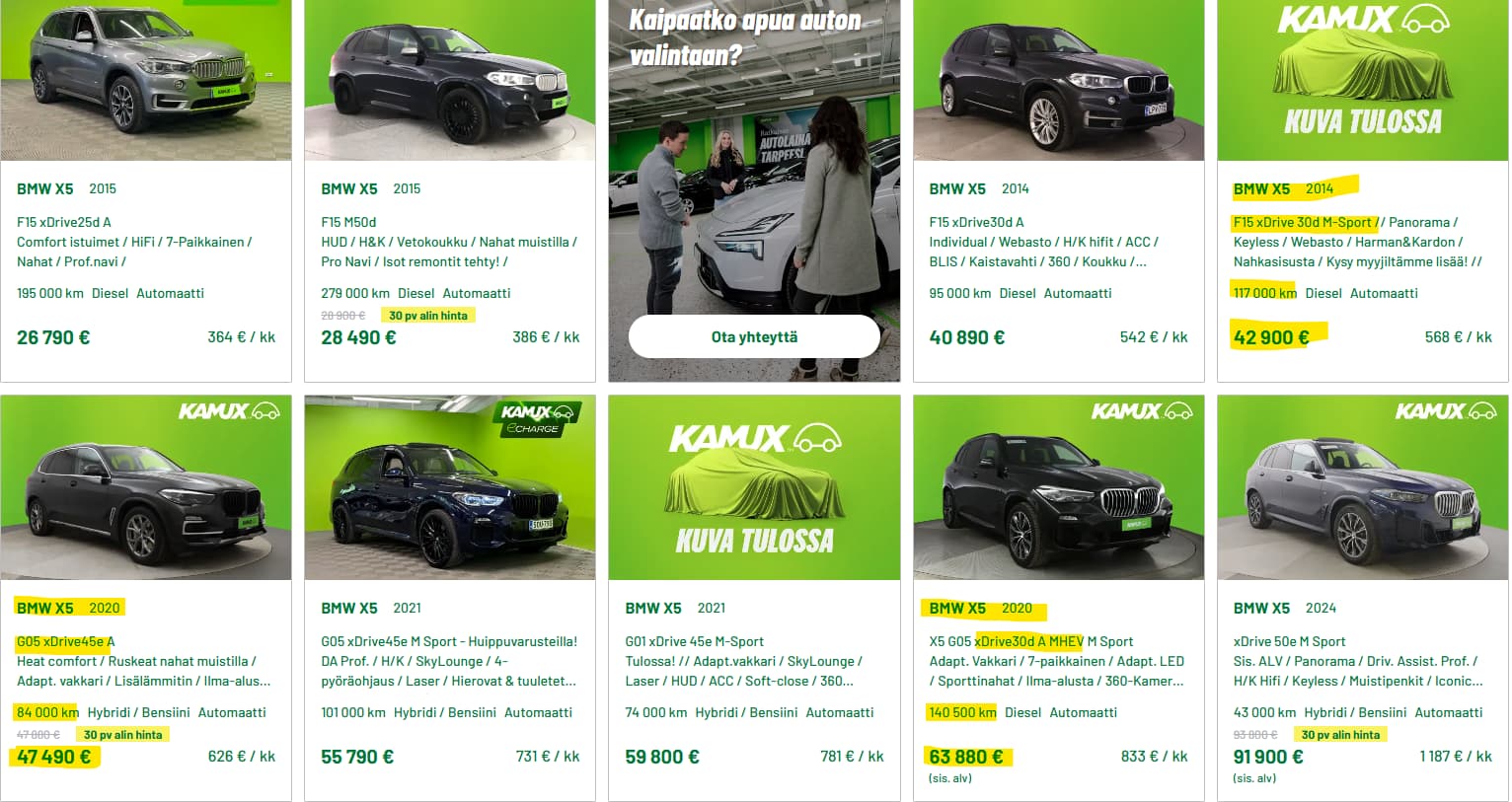Click the Kamux logo on the G01 xDrive 45e placeholder

[755, 438]
